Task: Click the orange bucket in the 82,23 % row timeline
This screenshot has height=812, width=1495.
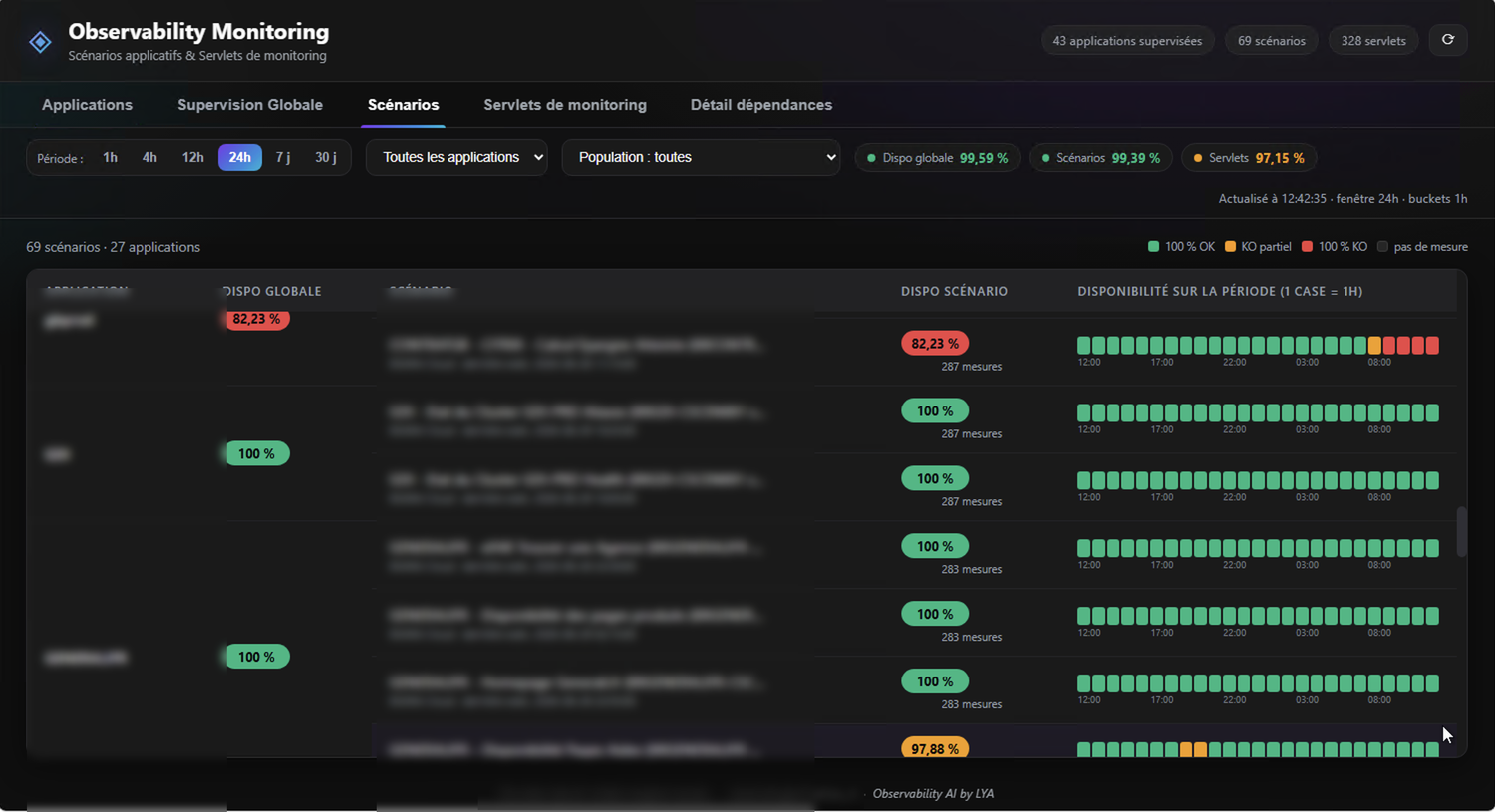Action: pyautogui.click(x=1374, y=345)
